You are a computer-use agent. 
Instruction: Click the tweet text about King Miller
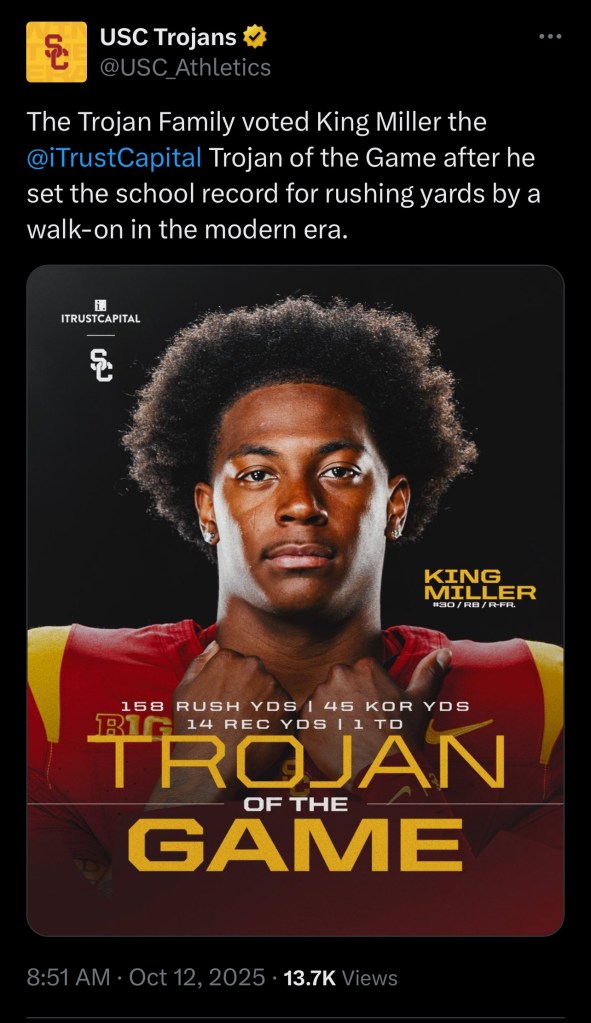tap(284, 176)
